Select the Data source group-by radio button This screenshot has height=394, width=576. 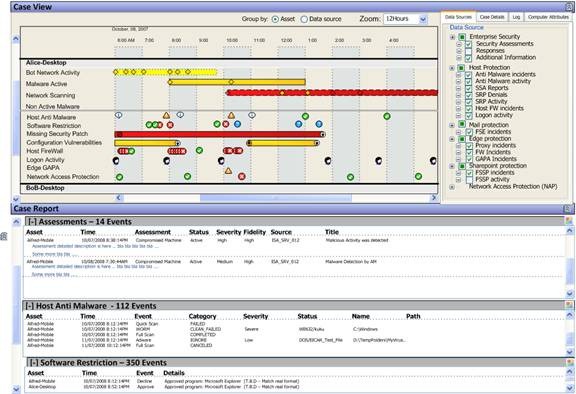tap(304, 19)
